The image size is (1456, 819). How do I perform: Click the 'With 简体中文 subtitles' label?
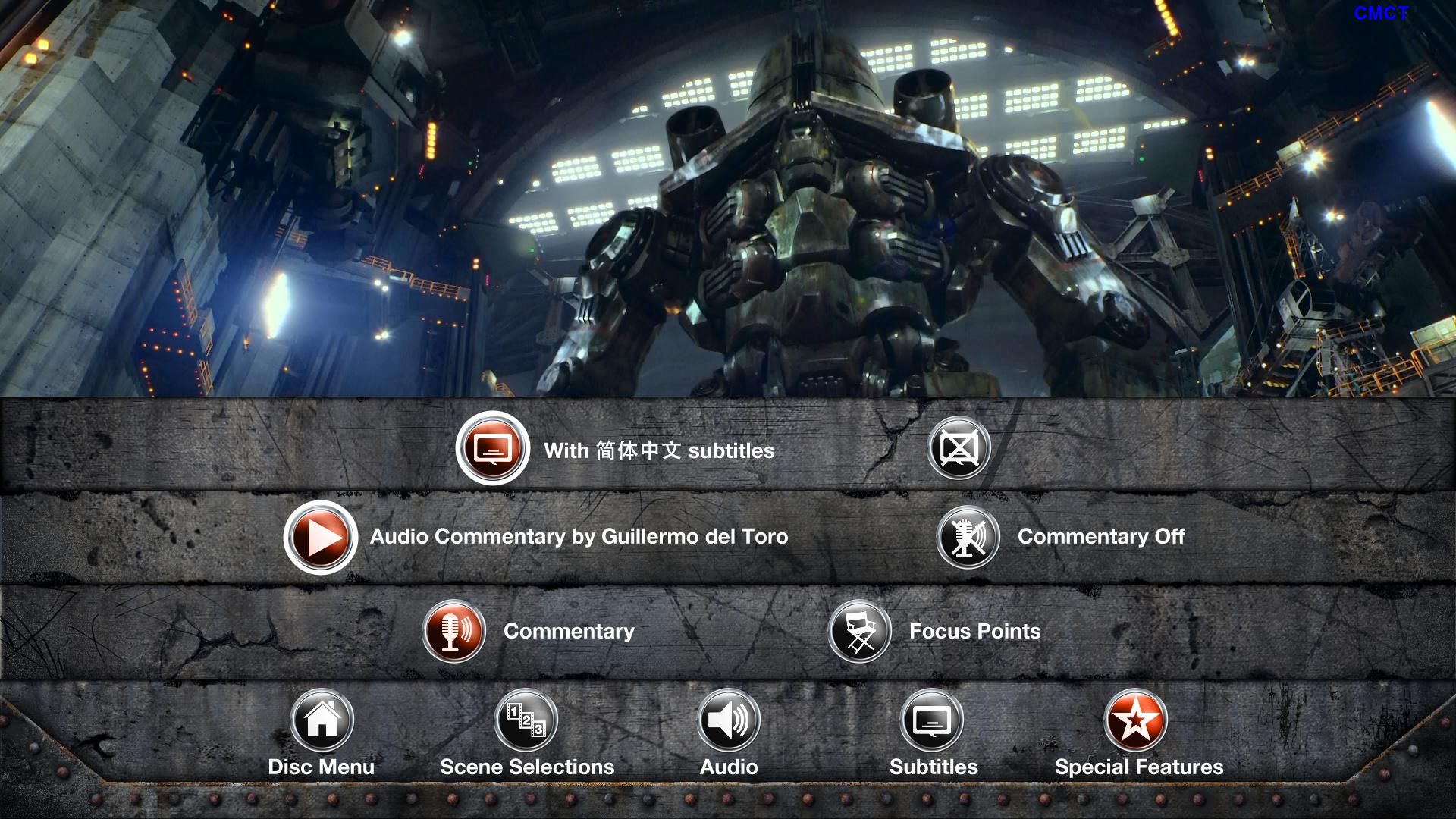click(x=659, y=450)
